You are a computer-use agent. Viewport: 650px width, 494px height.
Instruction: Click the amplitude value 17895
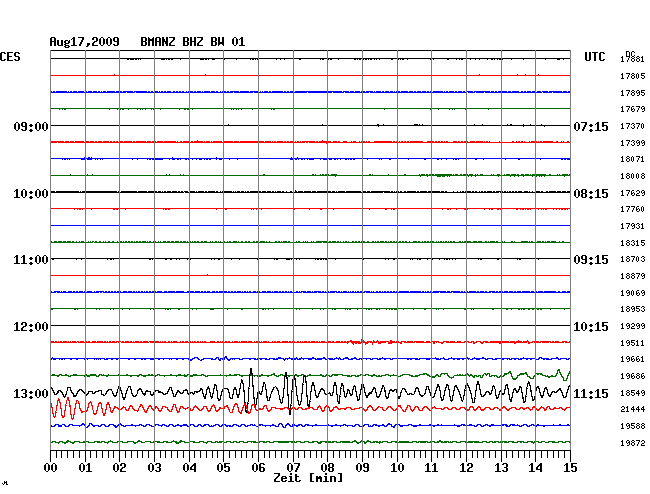point(633,93)
